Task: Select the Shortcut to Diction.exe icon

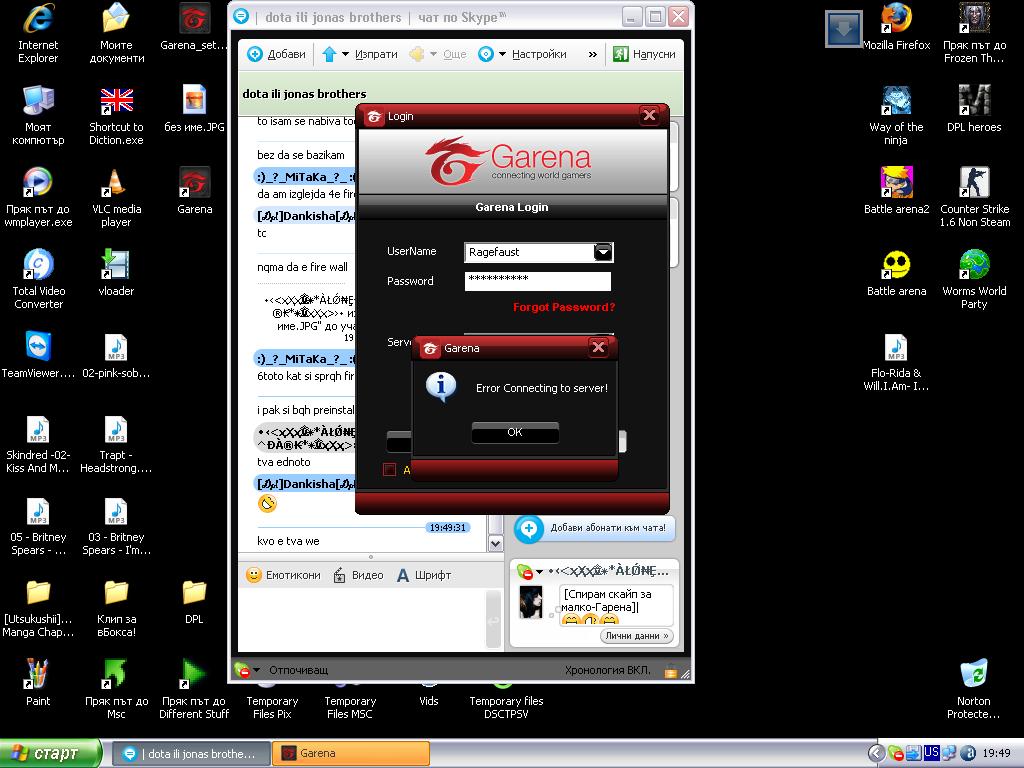Action: pos(116,116)
